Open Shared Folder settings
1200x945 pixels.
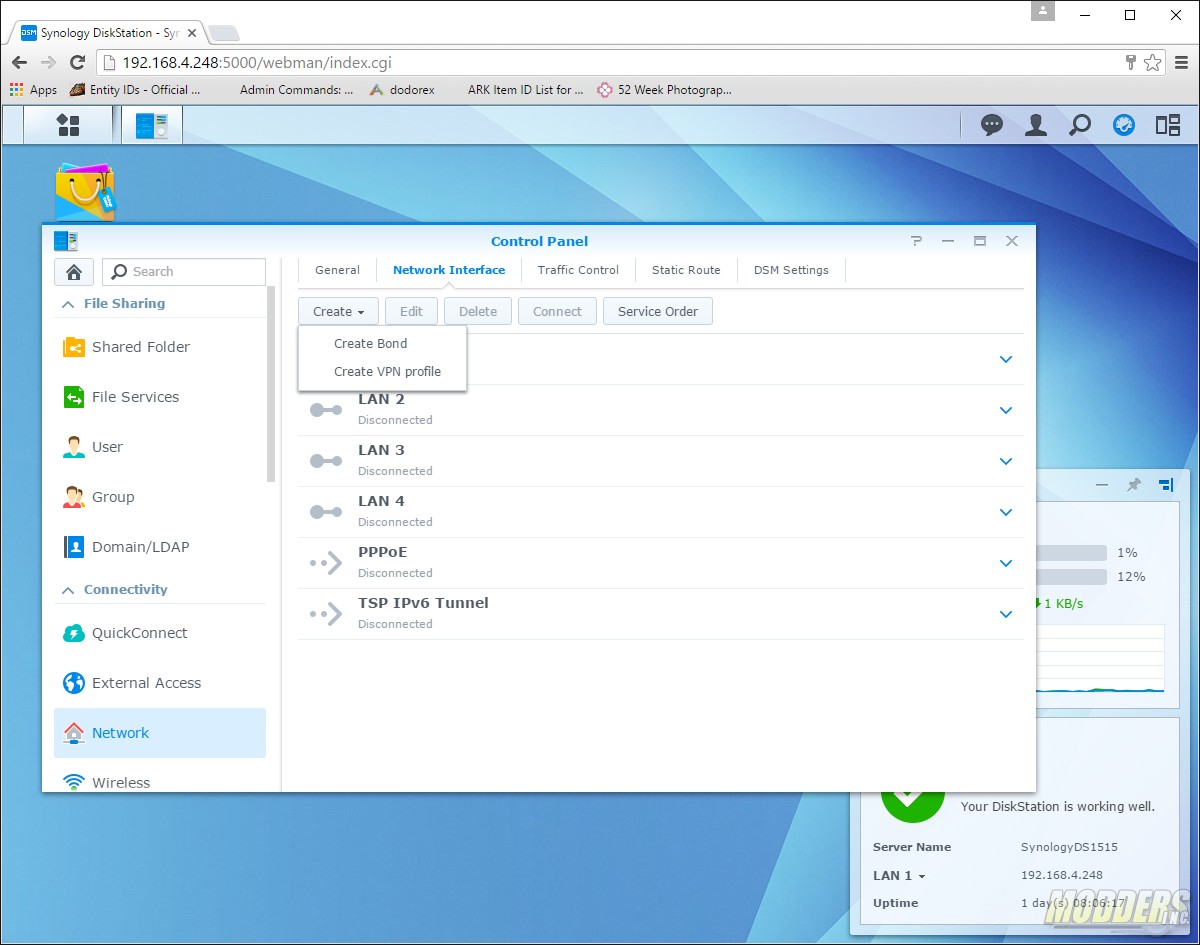tap(160, 347)
